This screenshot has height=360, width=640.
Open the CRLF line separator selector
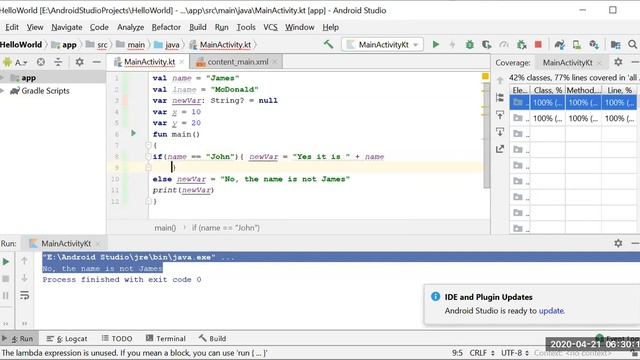[482, 353]
